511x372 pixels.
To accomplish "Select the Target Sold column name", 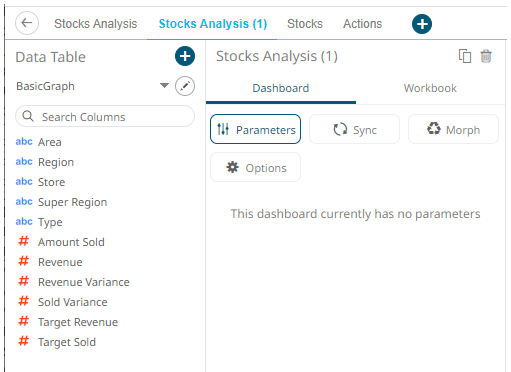I will point(67,342).
